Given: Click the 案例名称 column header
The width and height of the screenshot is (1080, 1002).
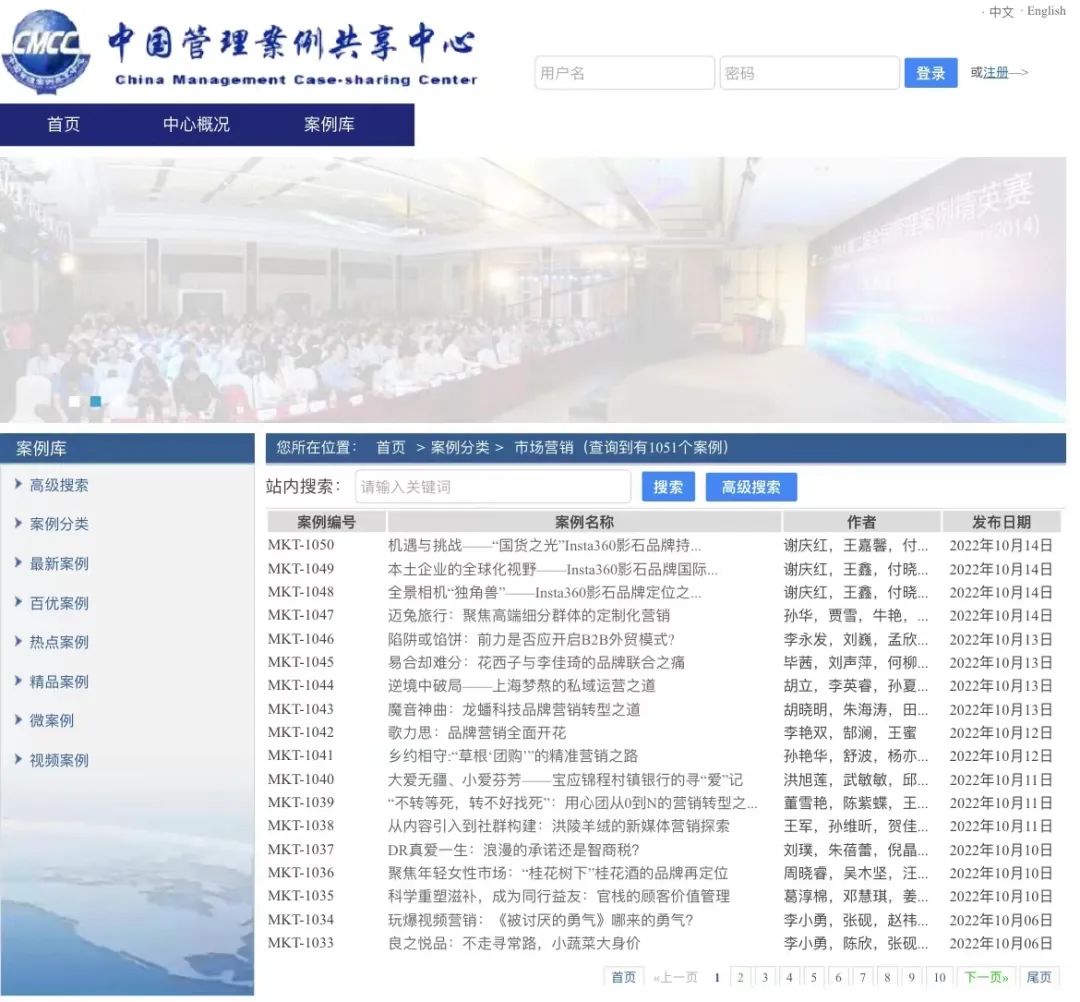Looking at the screenshot, I should coord(584,522).
